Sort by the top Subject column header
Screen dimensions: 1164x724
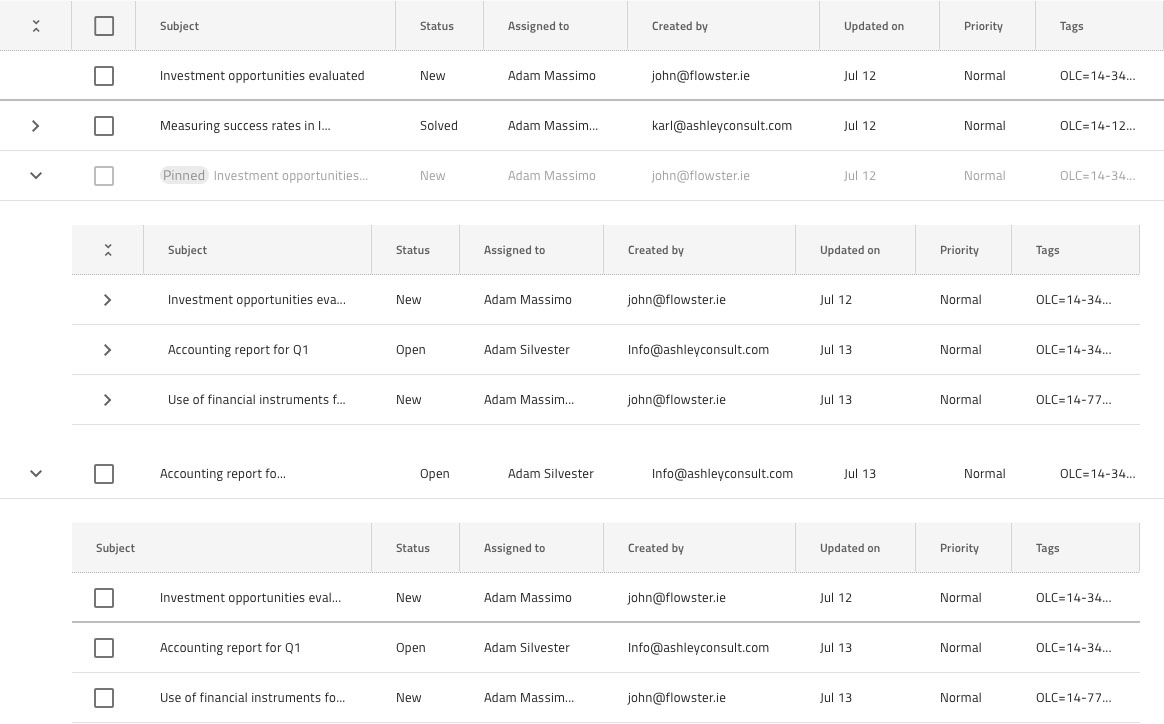click(x=180, y=26)
